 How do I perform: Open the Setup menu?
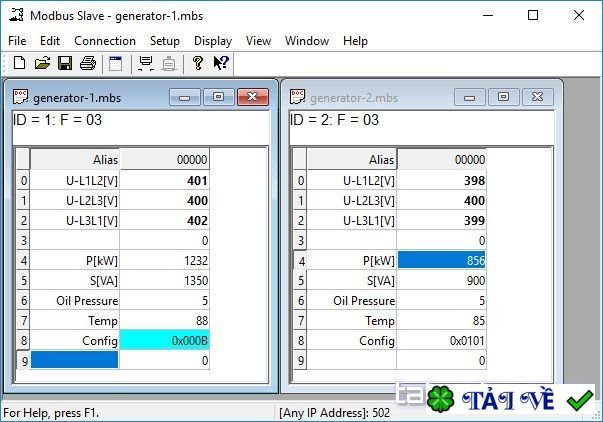coord(165,41)
